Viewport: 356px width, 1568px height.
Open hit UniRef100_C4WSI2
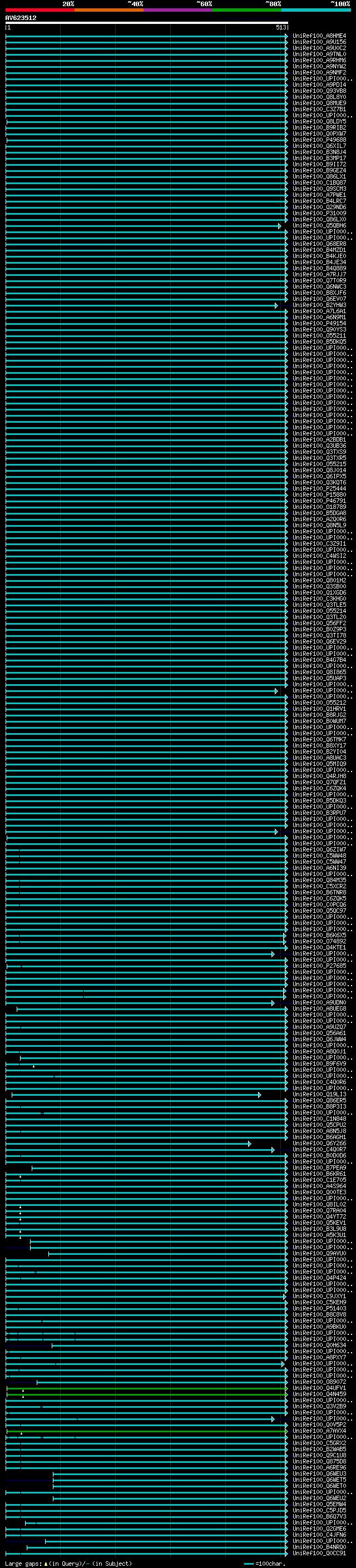point(319,556)
